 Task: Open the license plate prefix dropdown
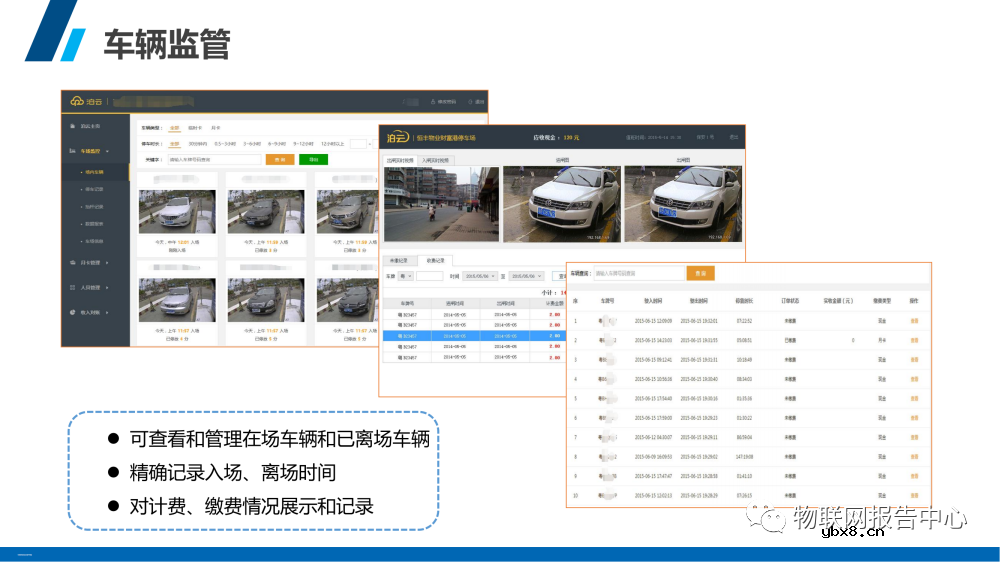(x=405, y=275)
